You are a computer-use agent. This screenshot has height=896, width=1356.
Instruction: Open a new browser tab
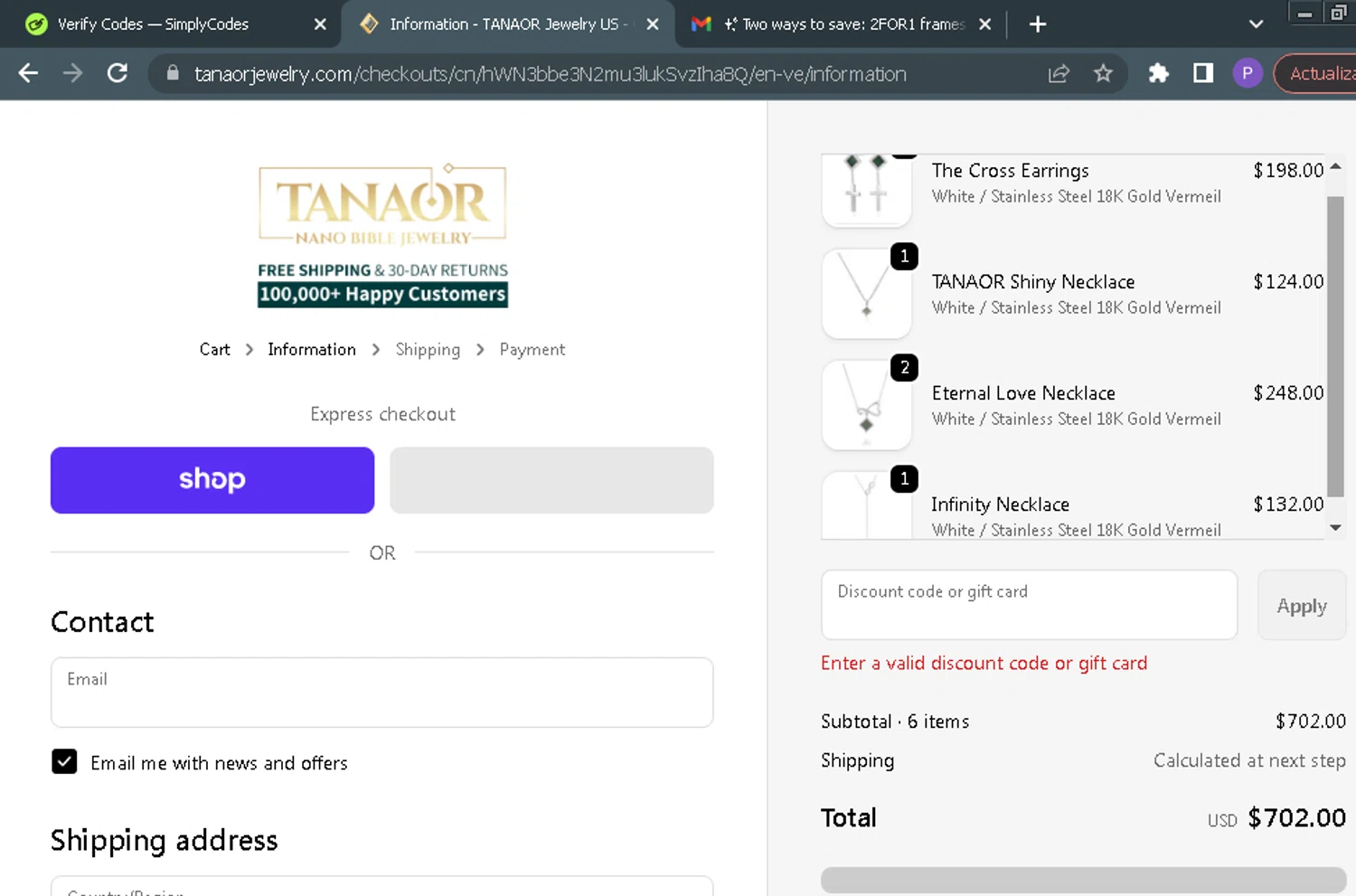[x=1038, y=24]
